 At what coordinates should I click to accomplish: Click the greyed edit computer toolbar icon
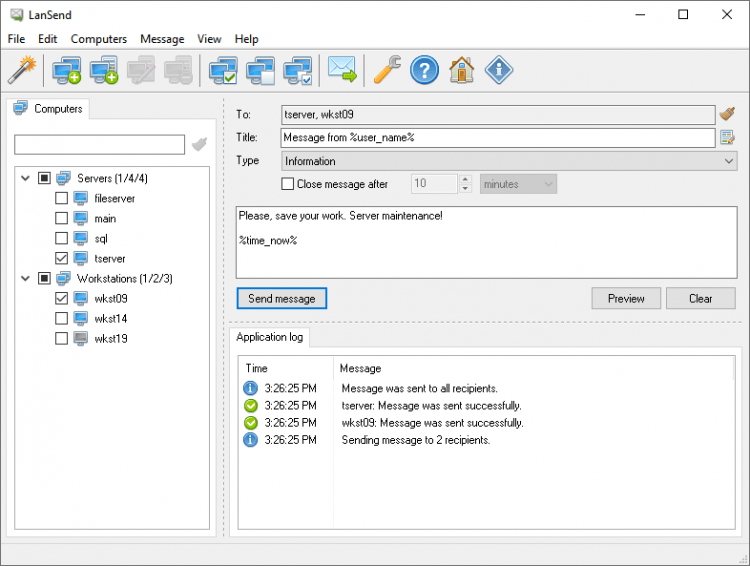(141, 70)
